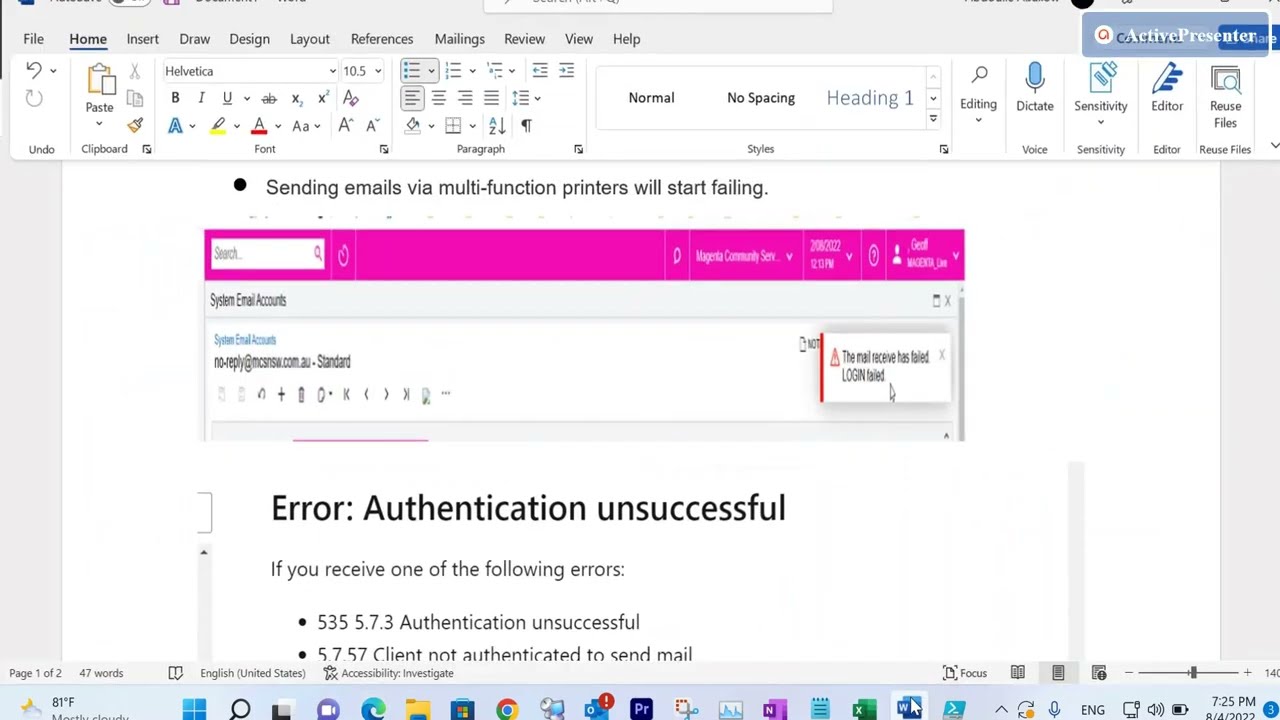Apply the No Spacing style
This screenshot has height=720, width=1280.
761,98
